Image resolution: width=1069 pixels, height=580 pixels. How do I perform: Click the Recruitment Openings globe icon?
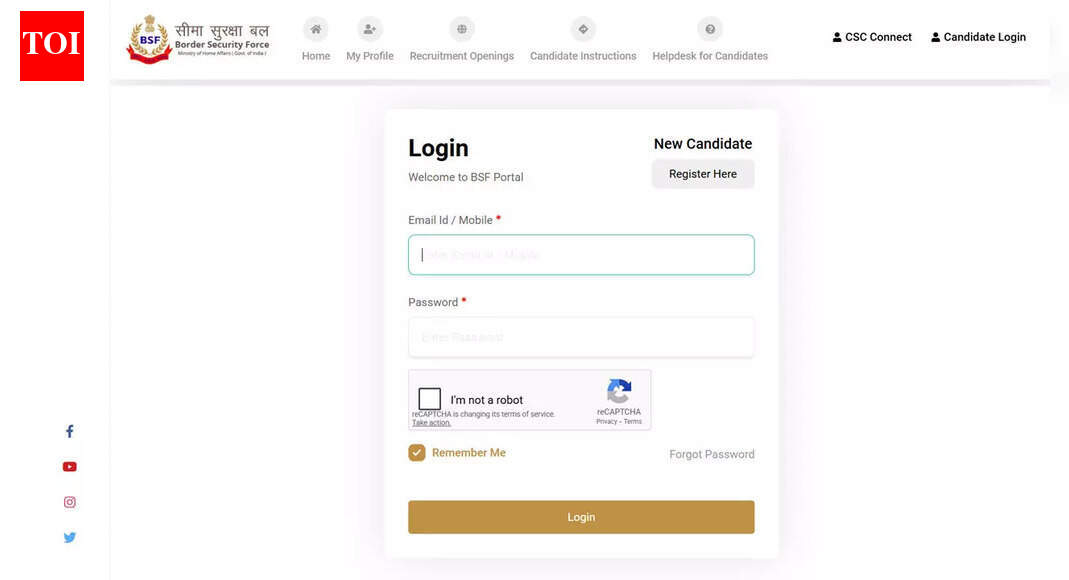tap(461, 30)
